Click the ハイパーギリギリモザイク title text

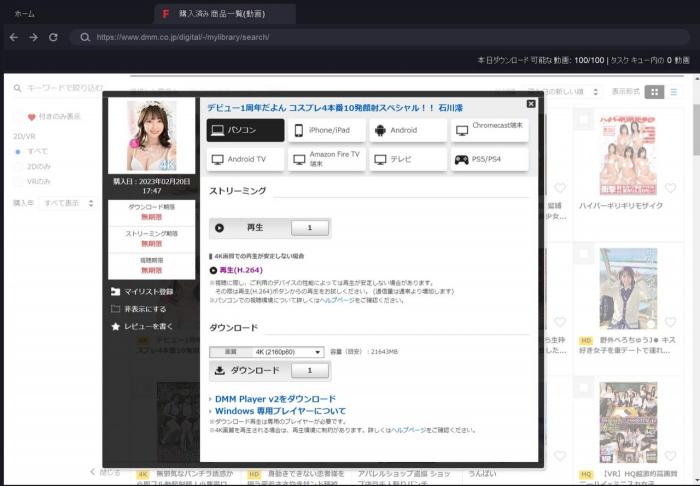(x=621, y=206)
